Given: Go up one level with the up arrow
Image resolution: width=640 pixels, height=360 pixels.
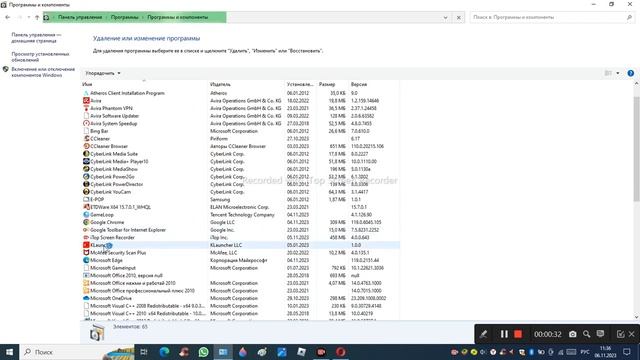Looking at the screenshot, I should (x=37, y=17).
